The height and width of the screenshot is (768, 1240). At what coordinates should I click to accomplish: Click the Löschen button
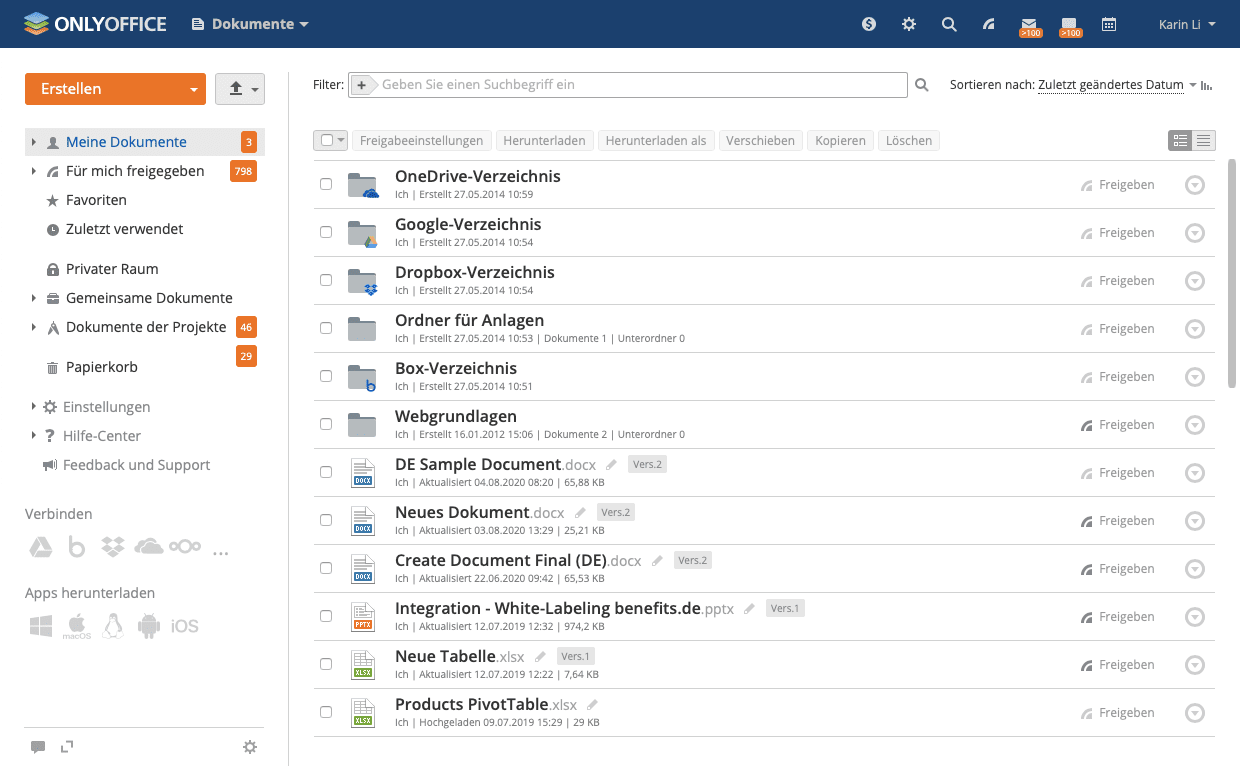pyautogui.click(x=909, y=141)
